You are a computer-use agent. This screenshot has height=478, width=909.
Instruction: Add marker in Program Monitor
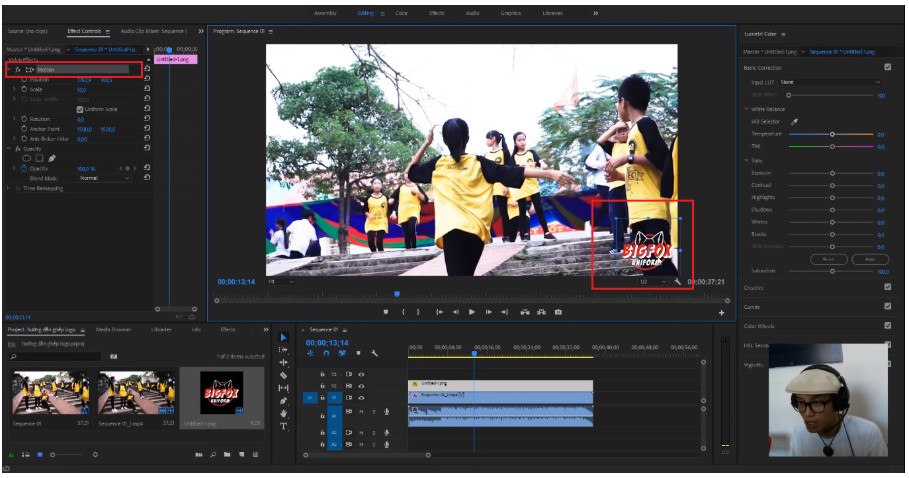(x=386, y=312)
